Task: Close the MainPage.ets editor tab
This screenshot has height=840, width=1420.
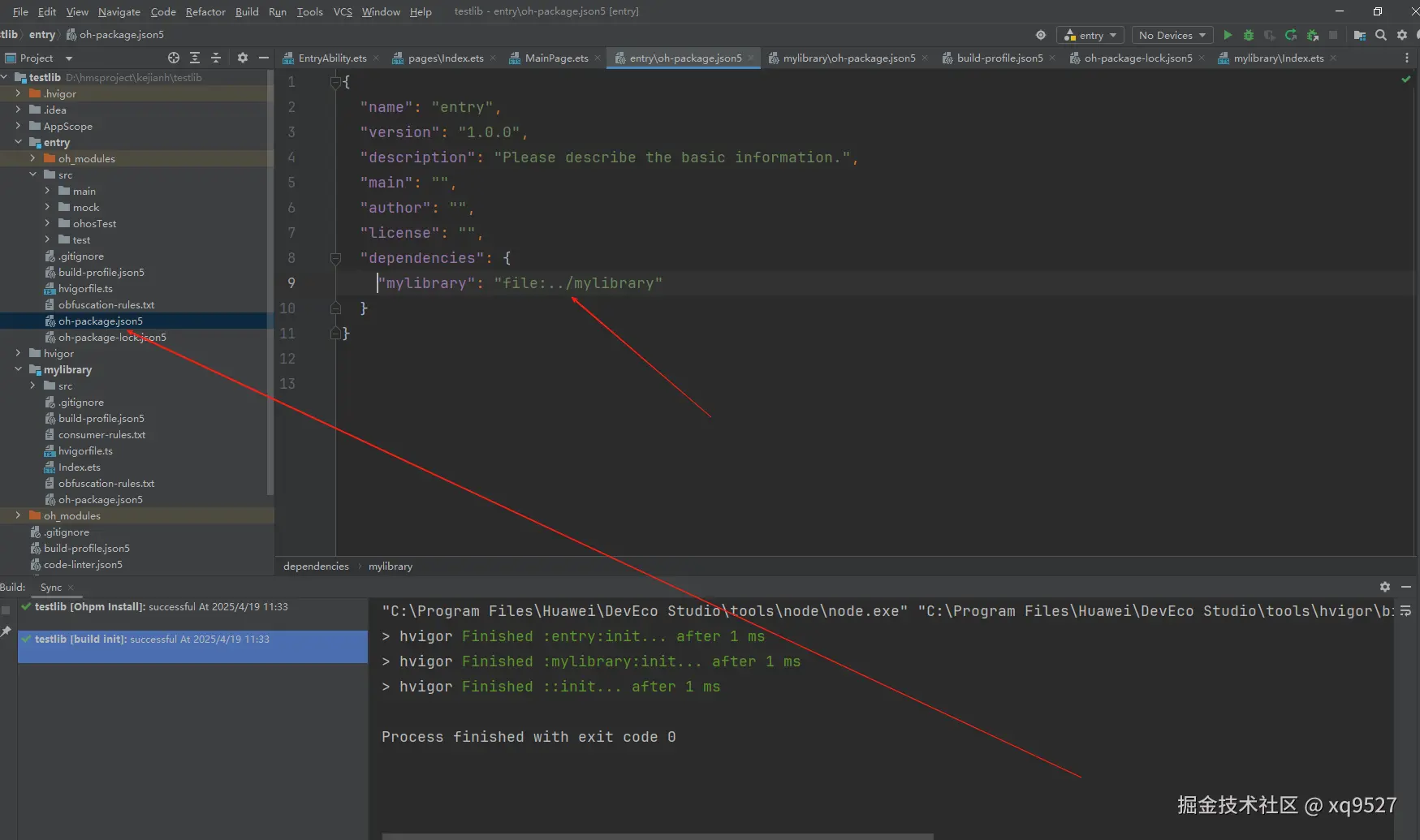Action: pos(598,58)
